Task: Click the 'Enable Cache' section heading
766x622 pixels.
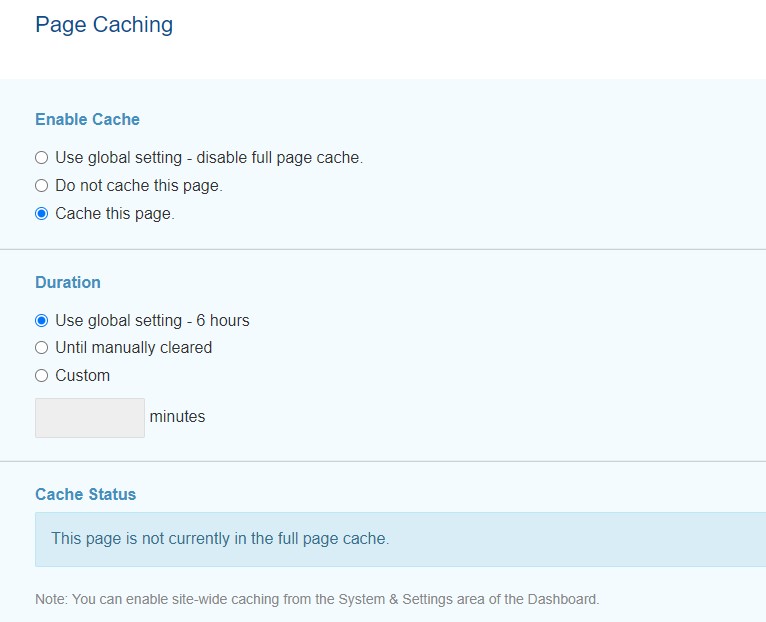Action: tap(87, 119)
